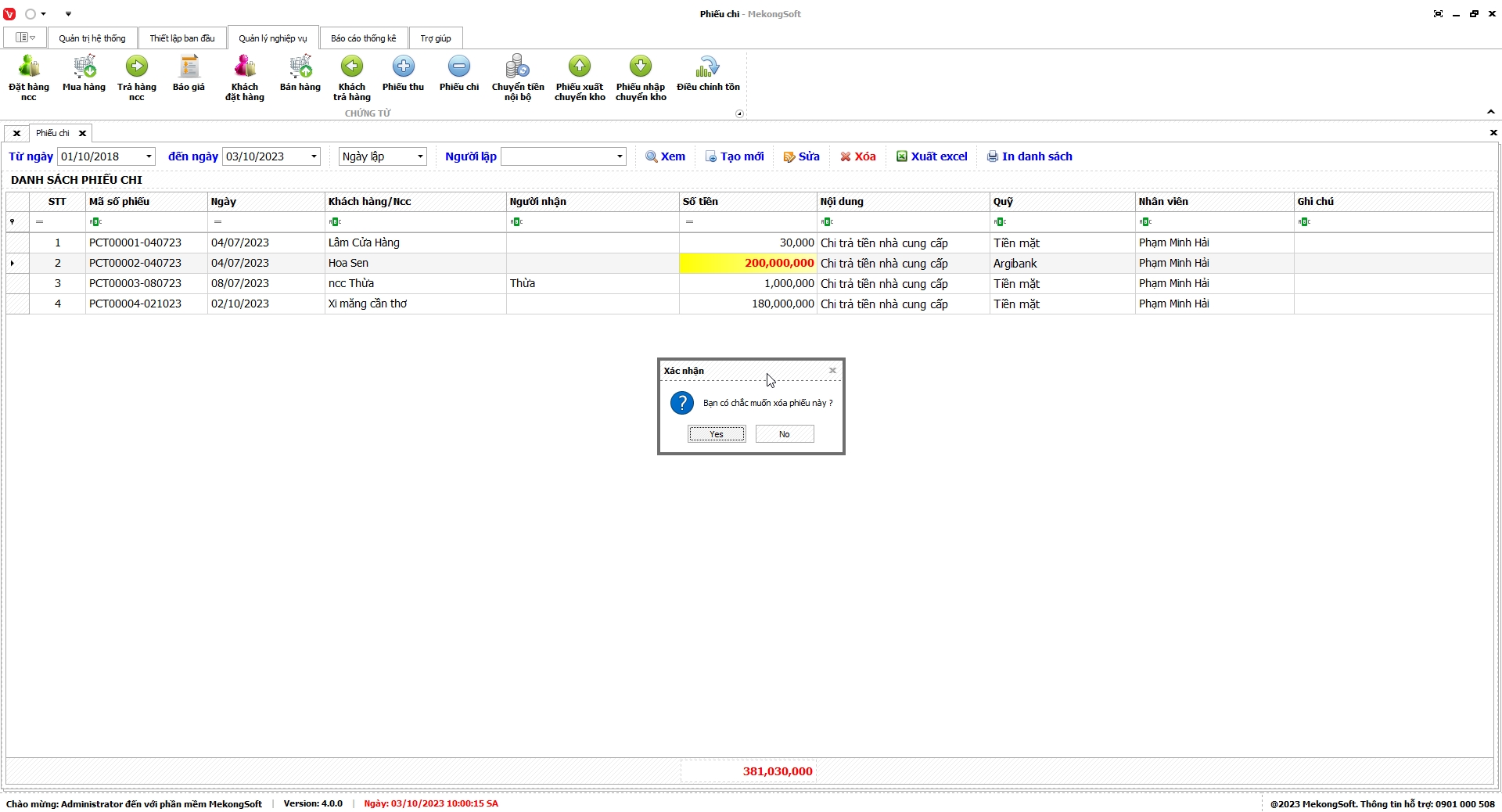Open the Trợ giúp tab

(436, 38)
